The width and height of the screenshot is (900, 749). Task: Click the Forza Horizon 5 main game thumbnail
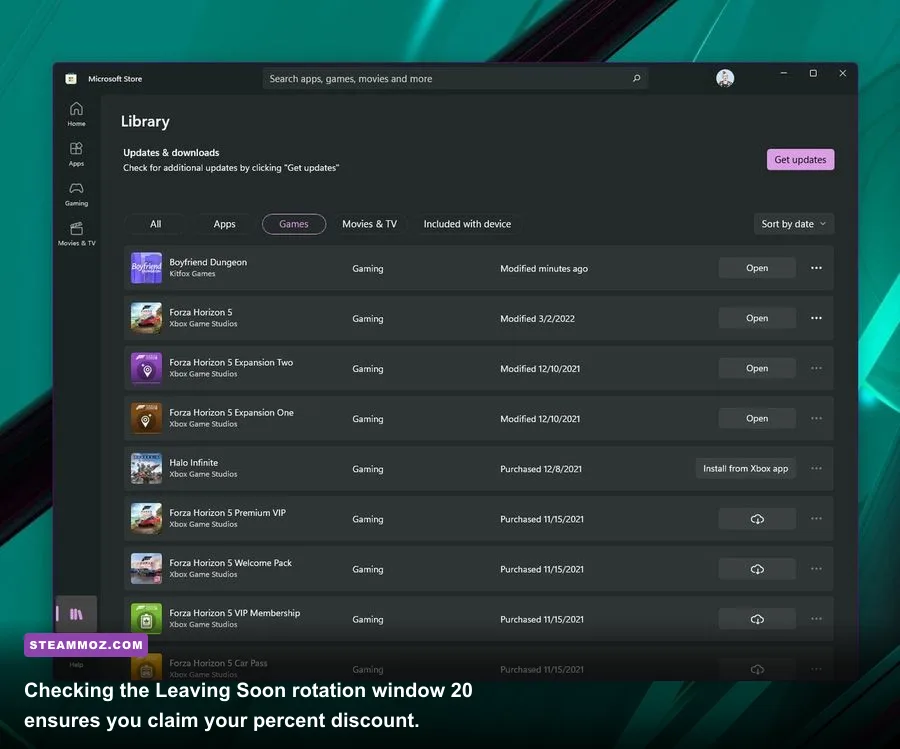pos(146,318)
